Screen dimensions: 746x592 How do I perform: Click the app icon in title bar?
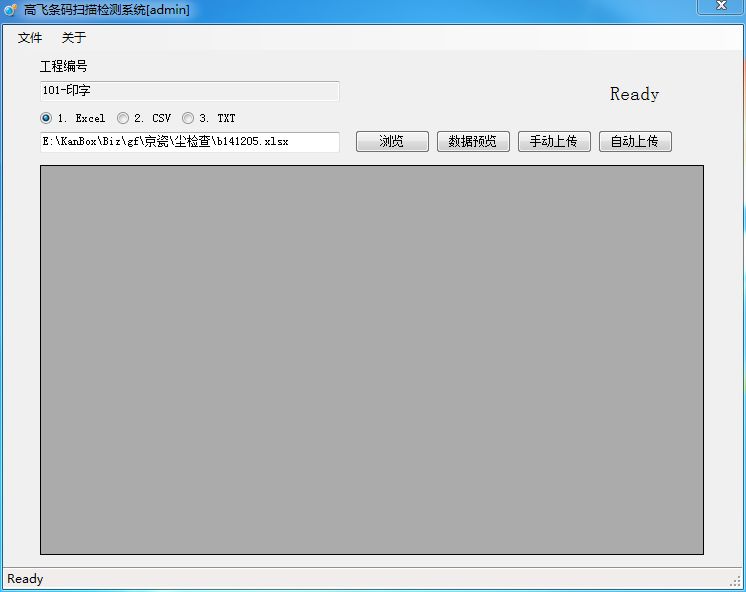pyautogui.click(x=11, y=10)
